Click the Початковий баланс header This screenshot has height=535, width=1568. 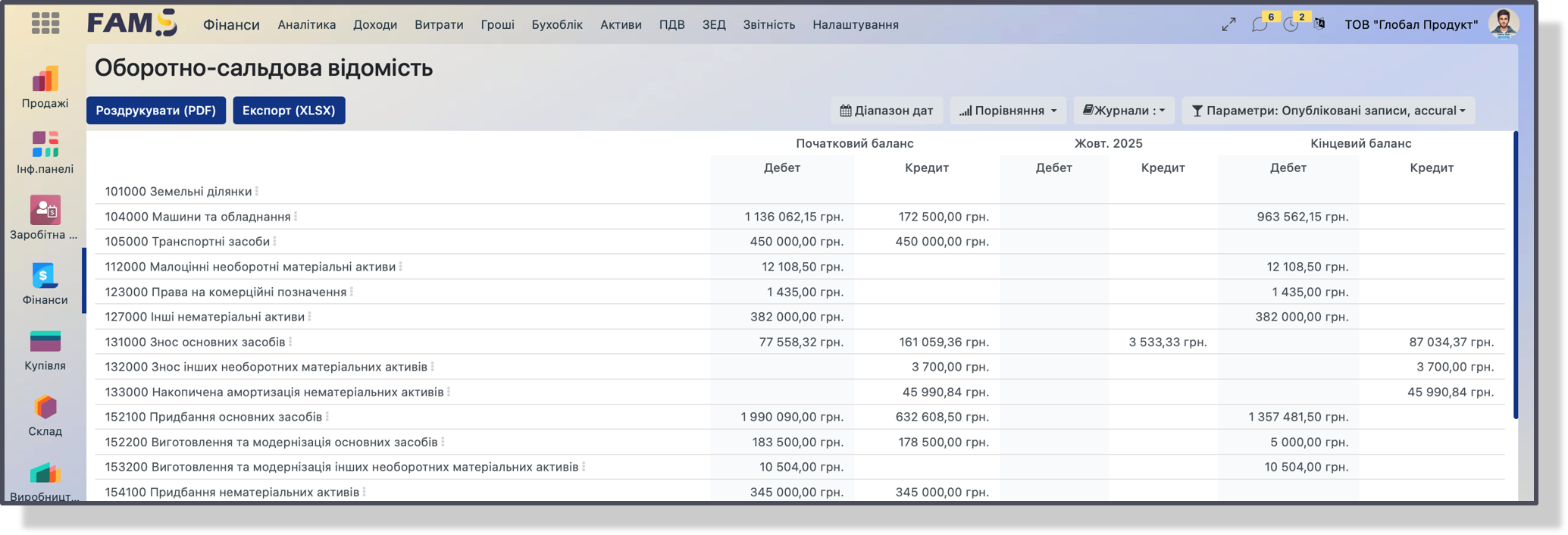(x=855, y=143)
